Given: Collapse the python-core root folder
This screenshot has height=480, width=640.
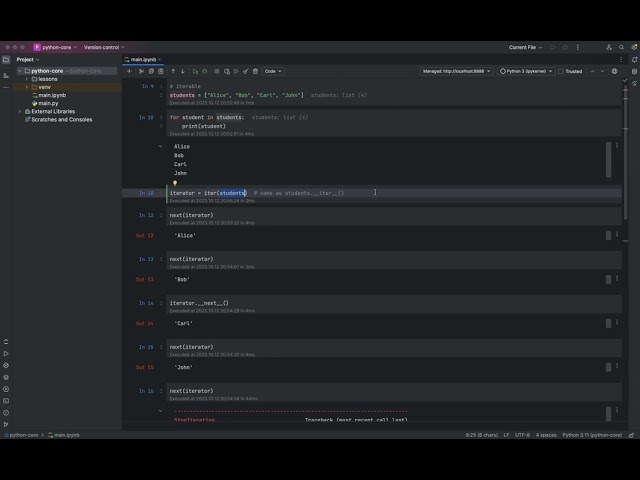Looking at the screenshot, I should (19, 71).
